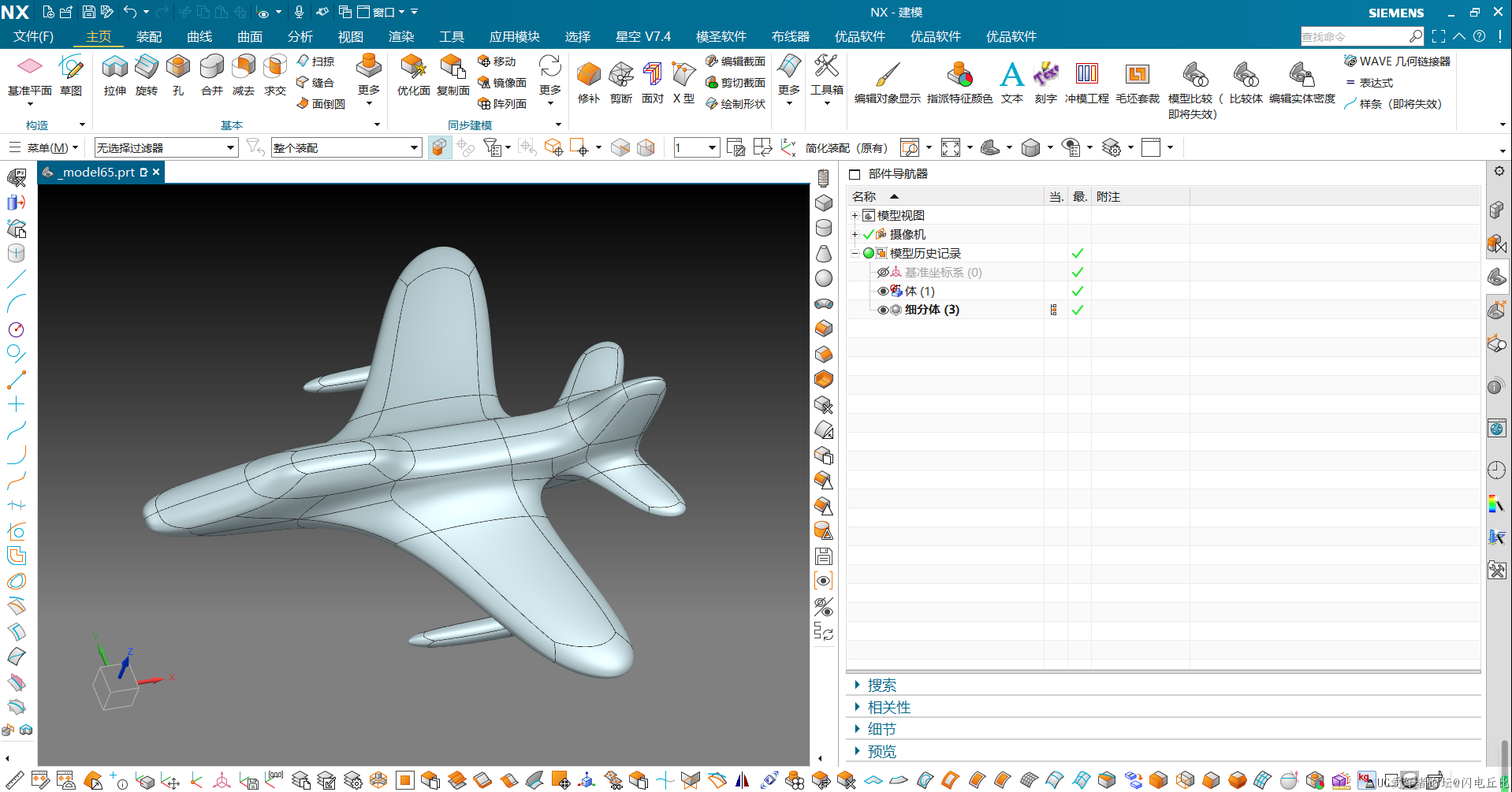
Task: Switch to the 应用模块 ribbon tab
Action: (x=515, y=37)
